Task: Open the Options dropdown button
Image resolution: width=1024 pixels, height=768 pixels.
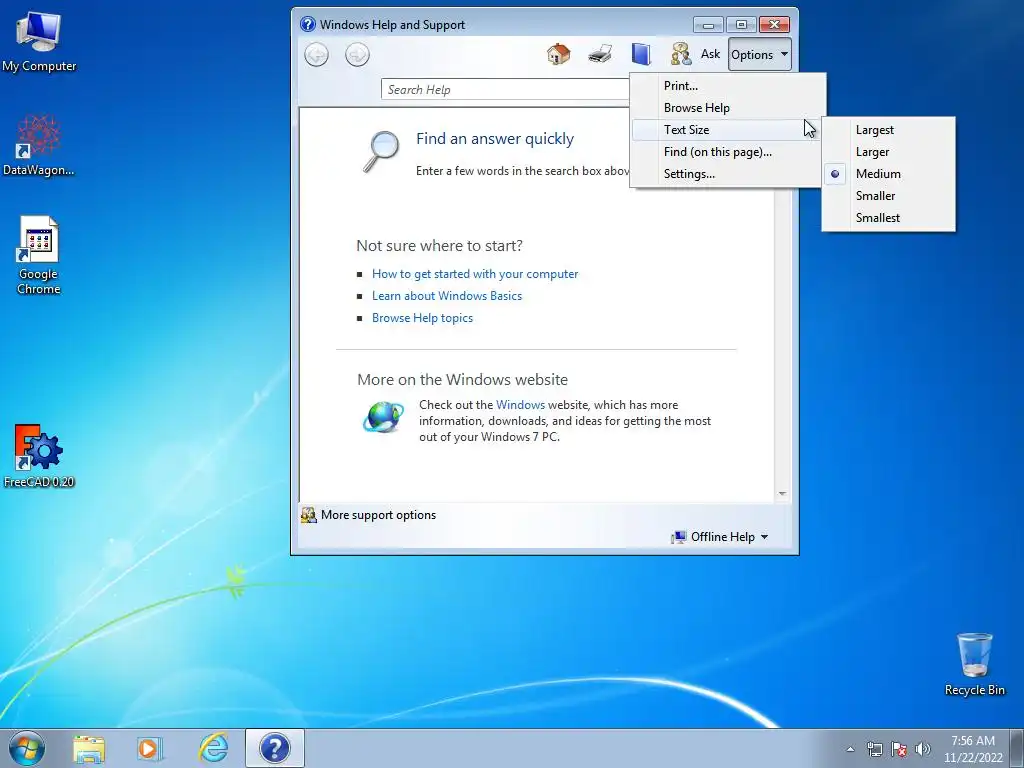Action: [760, 55]
